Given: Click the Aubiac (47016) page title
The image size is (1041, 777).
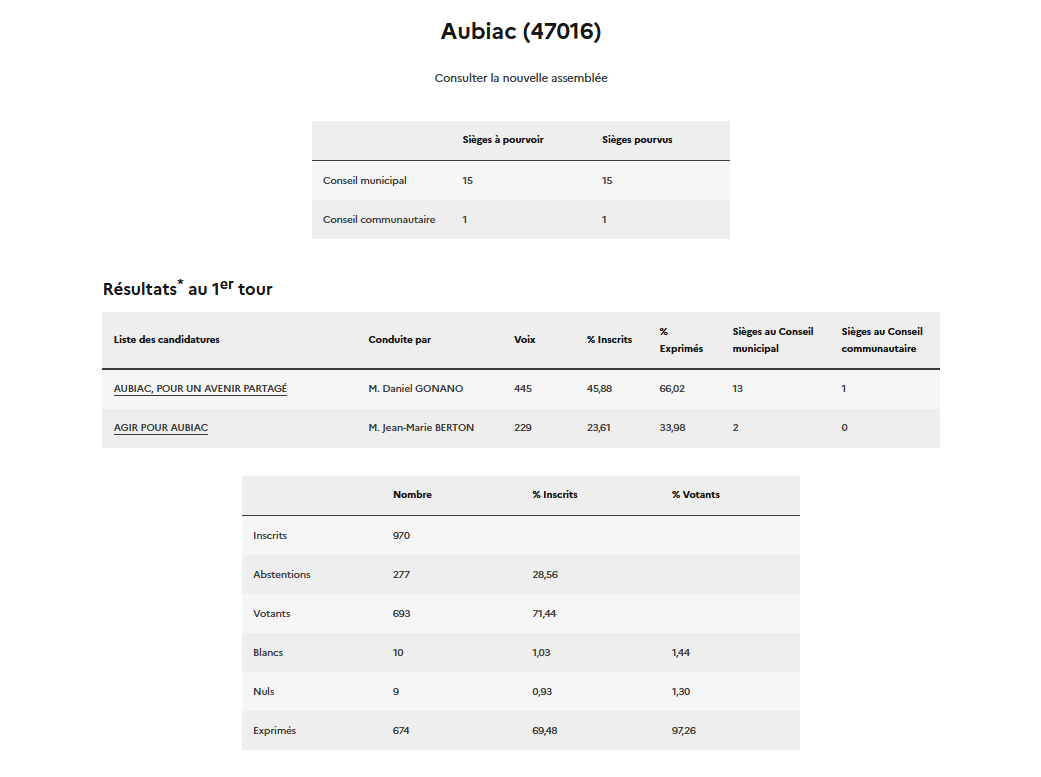Looking at the screenshot, I should tap(520, 32).
